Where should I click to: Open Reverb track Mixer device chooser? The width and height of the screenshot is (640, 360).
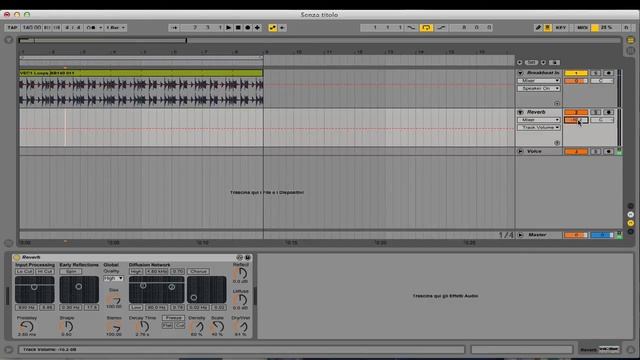coord(539,120)
